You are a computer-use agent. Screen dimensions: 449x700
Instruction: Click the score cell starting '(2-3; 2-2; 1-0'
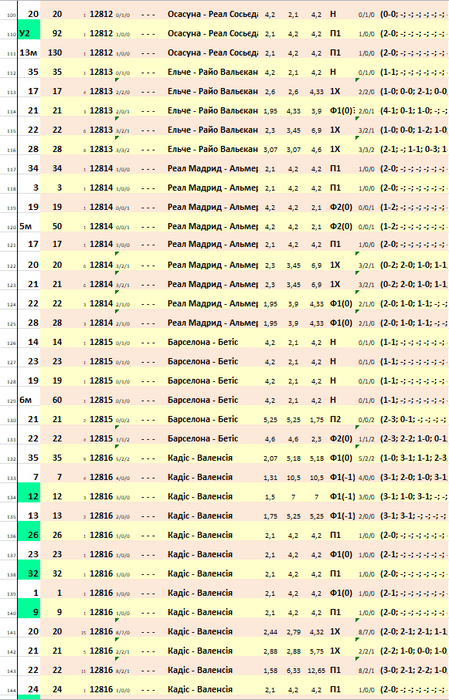tap(414, 438)
